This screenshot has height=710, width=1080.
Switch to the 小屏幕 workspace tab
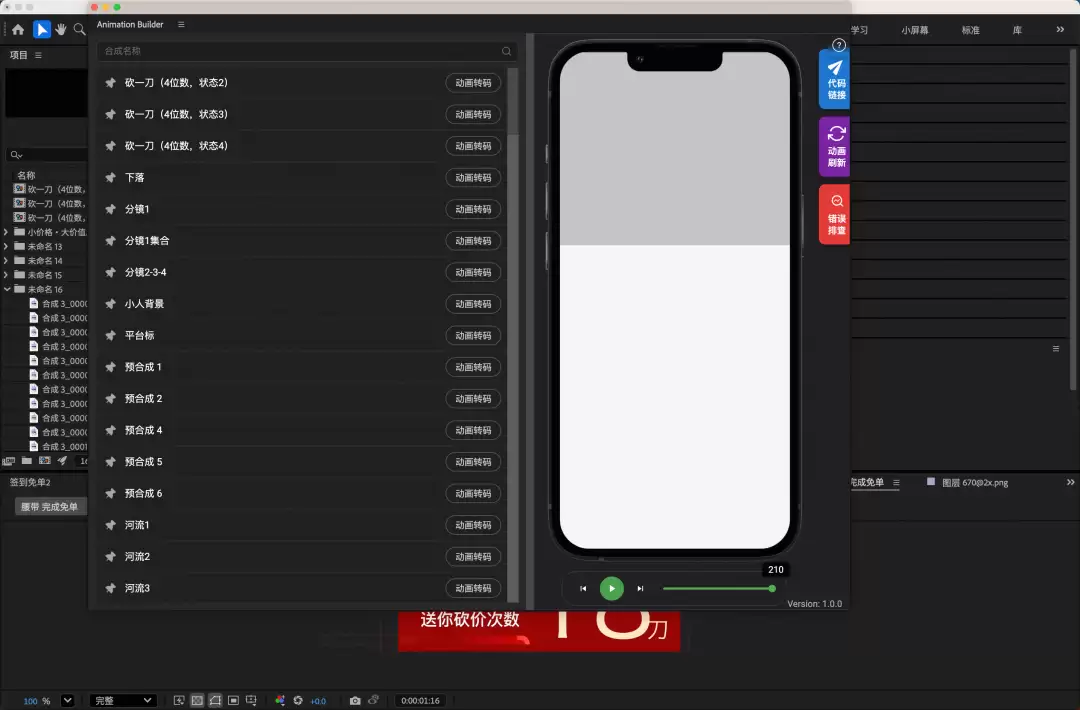(915, 30)
